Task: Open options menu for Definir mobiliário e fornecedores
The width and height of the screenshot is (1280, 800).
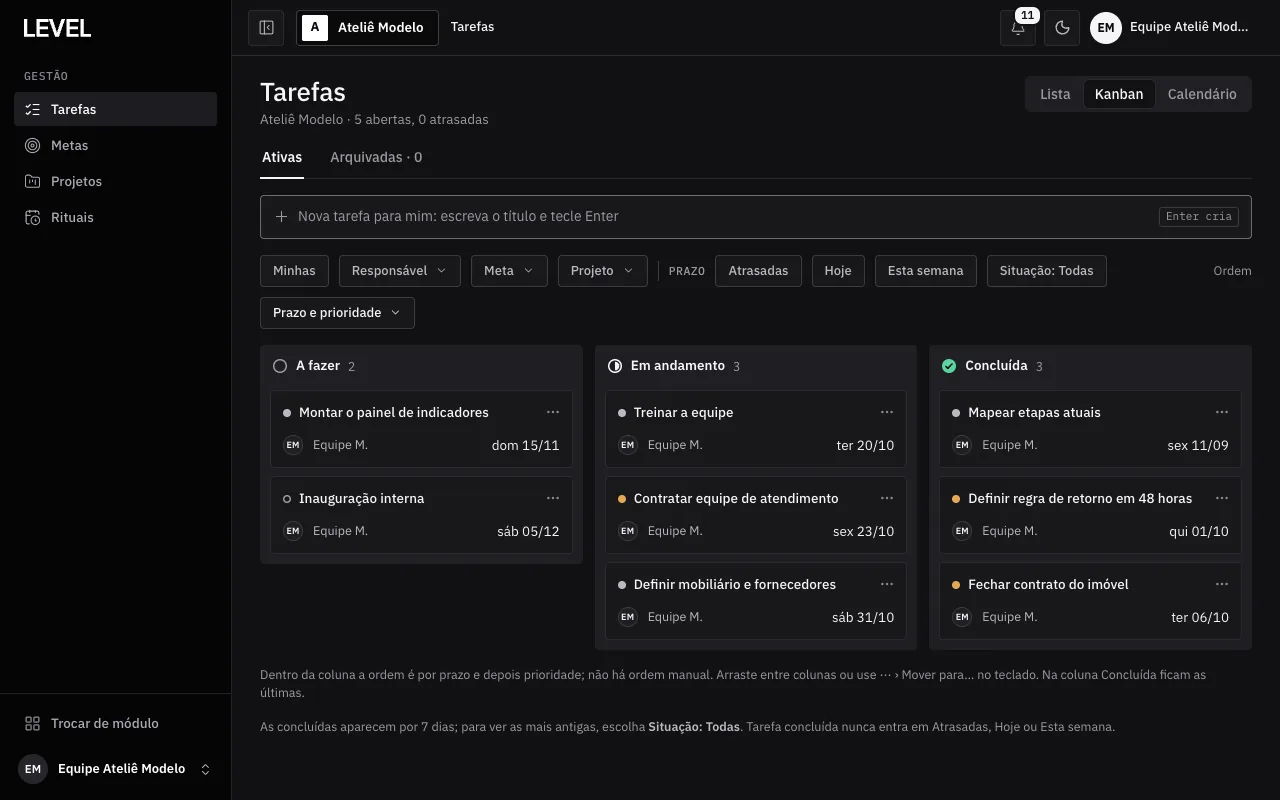Action: [887, 584]
